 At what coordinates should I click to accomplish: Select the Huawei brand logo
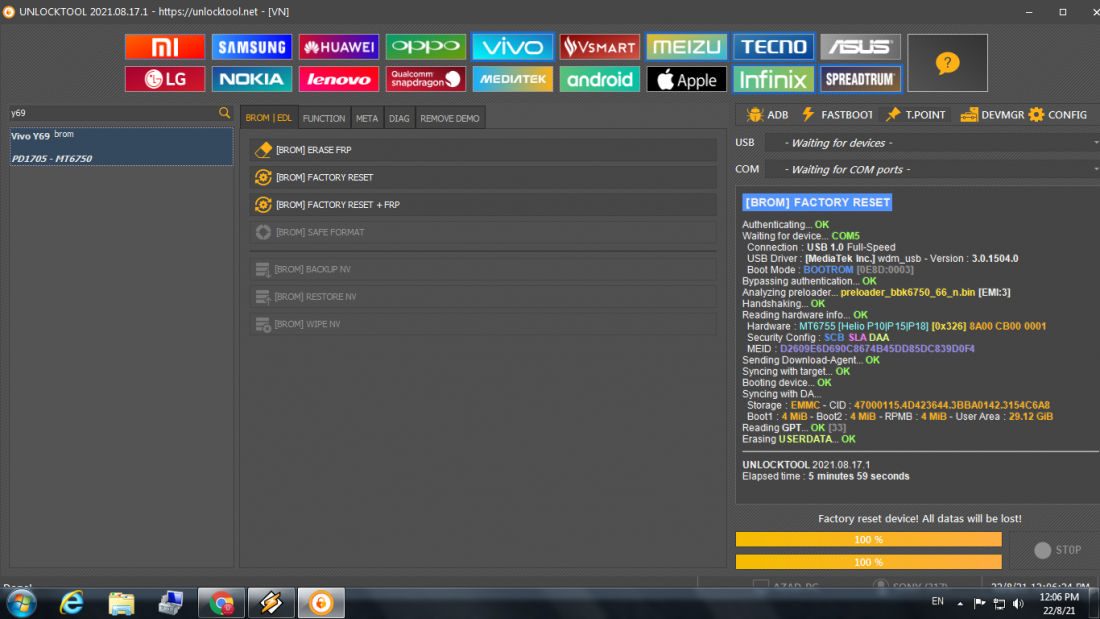tap(339, 47)
